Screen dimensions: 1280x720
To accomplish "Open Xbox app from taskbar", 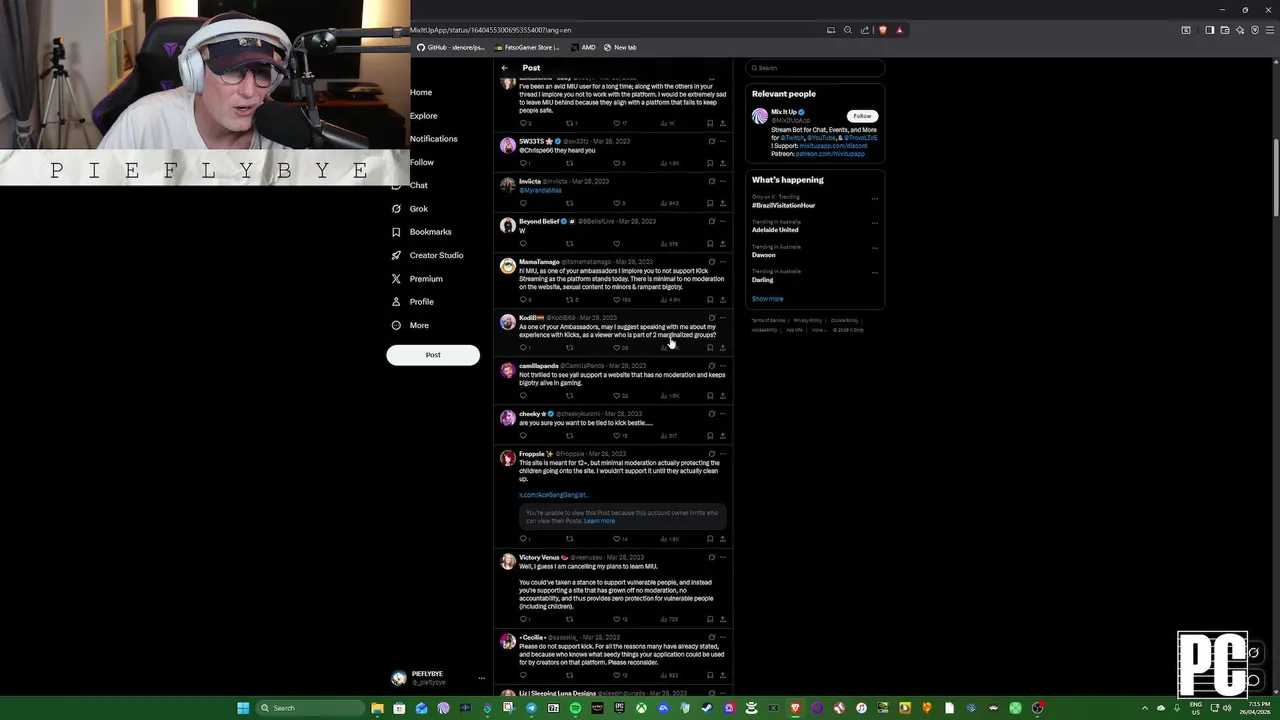I will point(641,708).
